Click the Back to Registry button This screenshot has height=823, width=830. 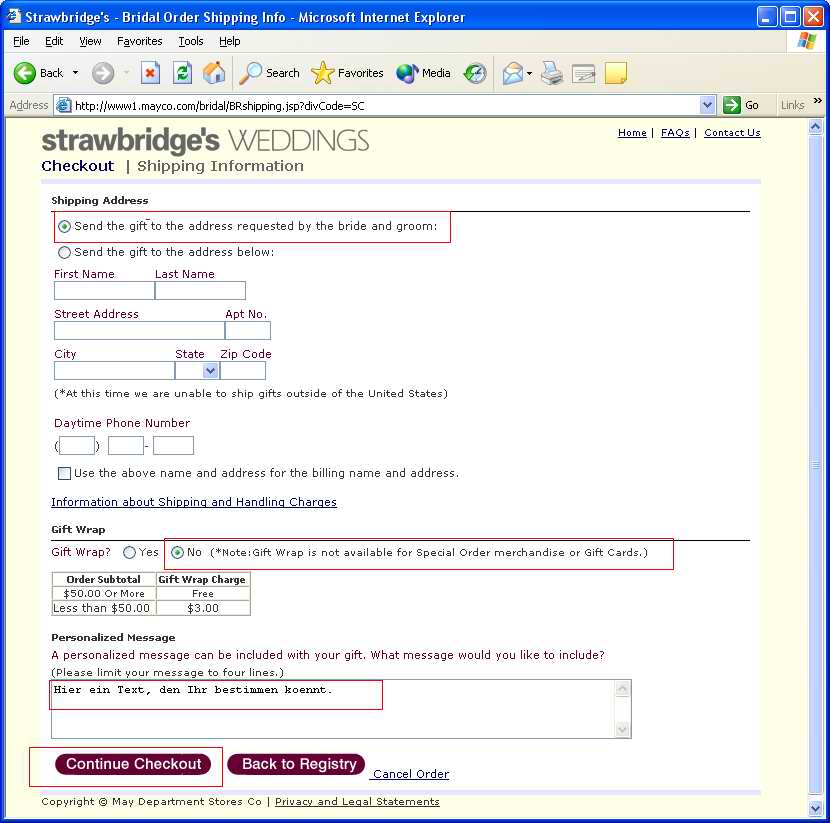(x=296, y=764)
